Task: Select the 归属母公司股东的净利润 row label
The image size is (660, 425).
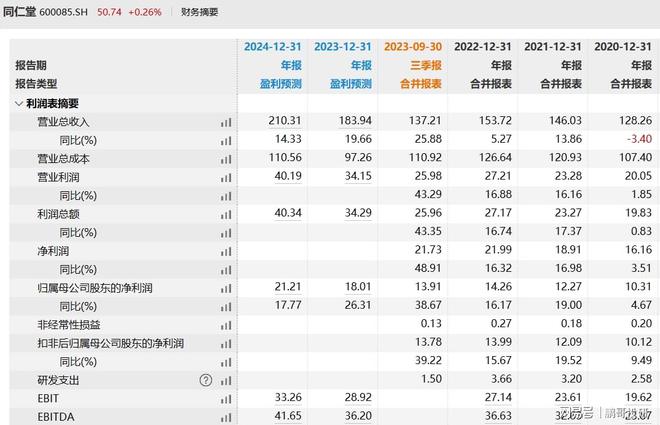Action: (x=95, y=288)
